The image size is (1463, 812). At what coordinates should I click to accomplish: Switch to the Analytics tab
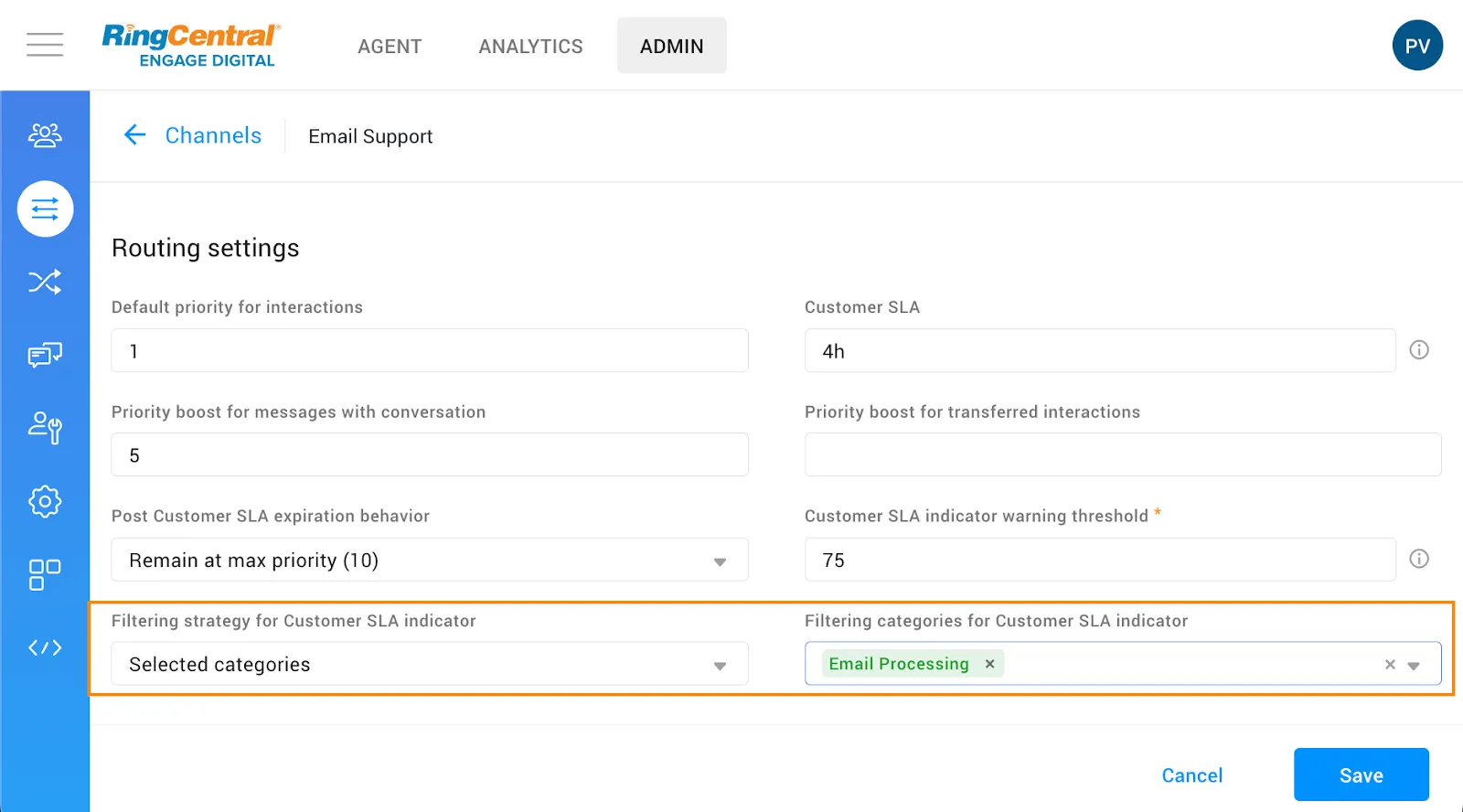530,46
